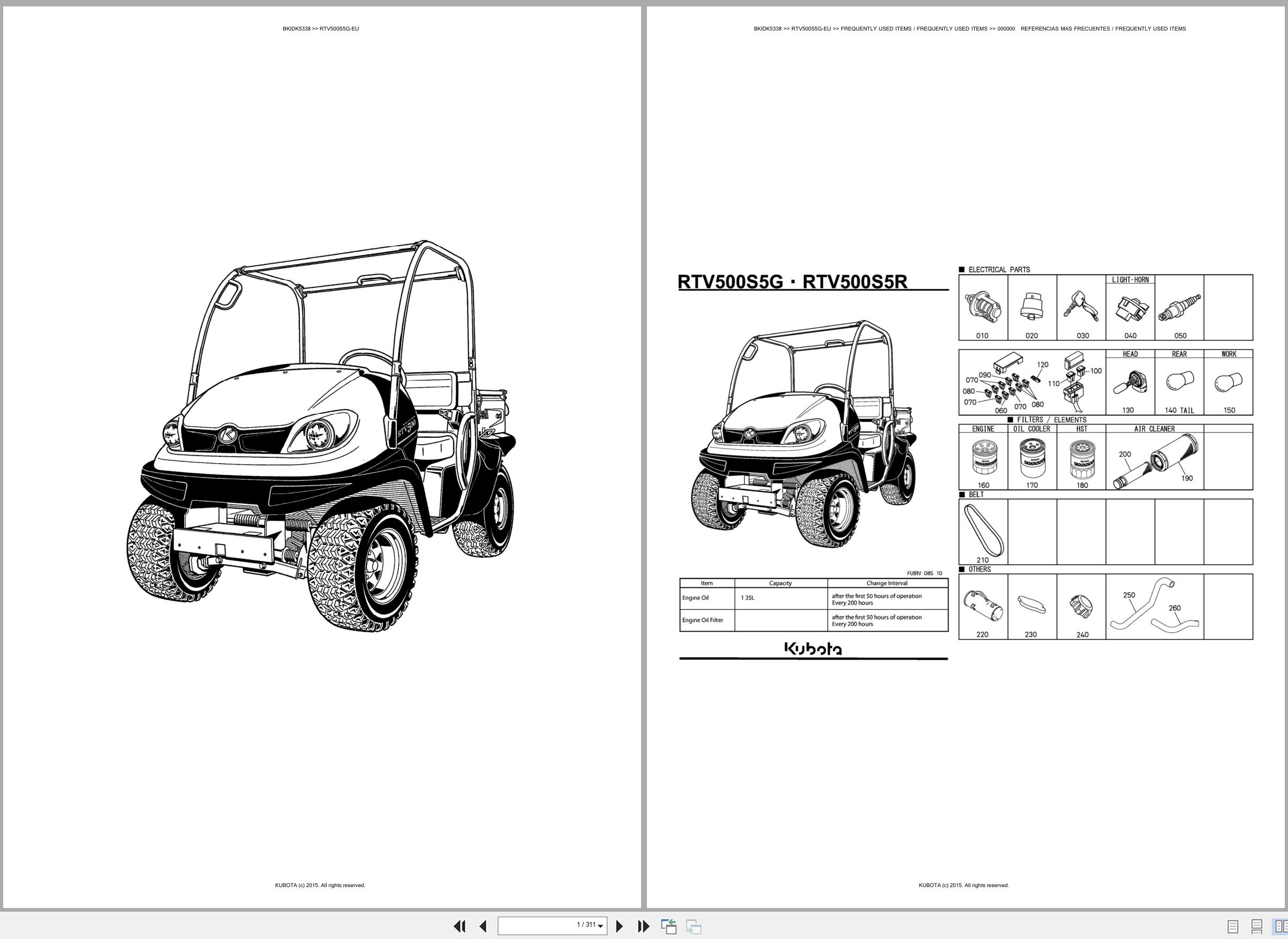
Task: Select the BELT section label
Action: pos(976,495)
